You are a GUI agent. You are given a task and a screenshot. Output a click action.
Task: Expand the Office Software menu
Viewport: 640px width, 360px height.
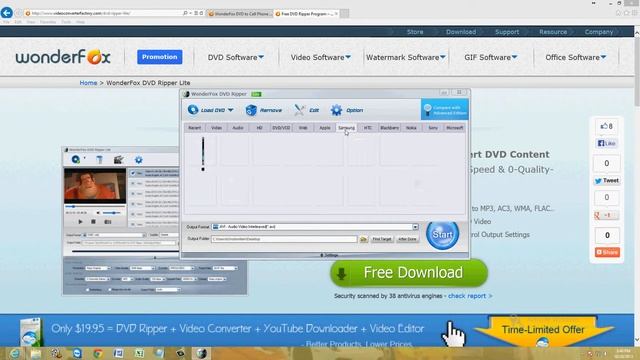pyautogui.click(x=576, y=58)
